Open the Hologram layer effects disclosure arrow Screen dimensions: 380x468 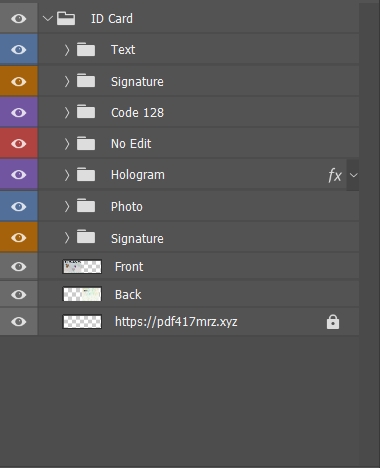[353, 175]
